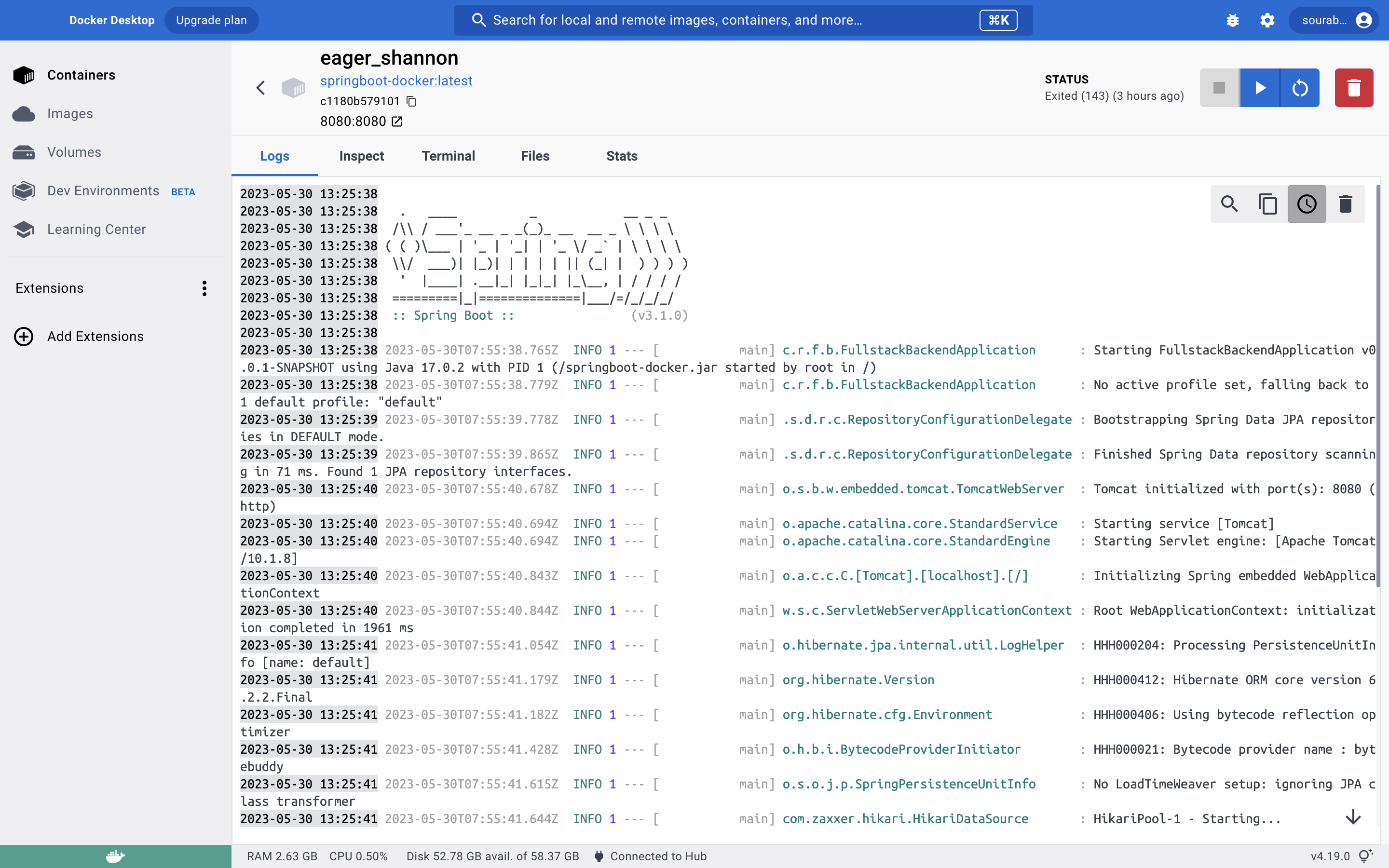Copy logs to clipboard

[1268, 204]
